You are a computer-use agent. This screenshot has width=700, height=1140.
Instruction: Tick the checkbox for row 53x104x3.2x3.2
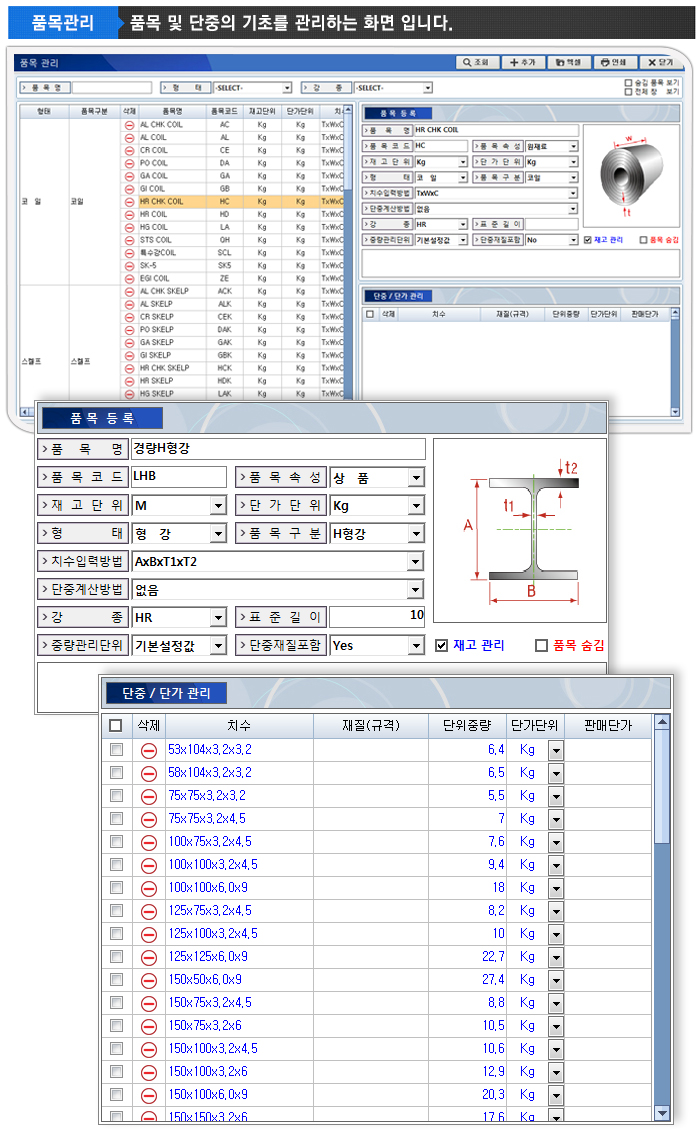tap(116, 750)
